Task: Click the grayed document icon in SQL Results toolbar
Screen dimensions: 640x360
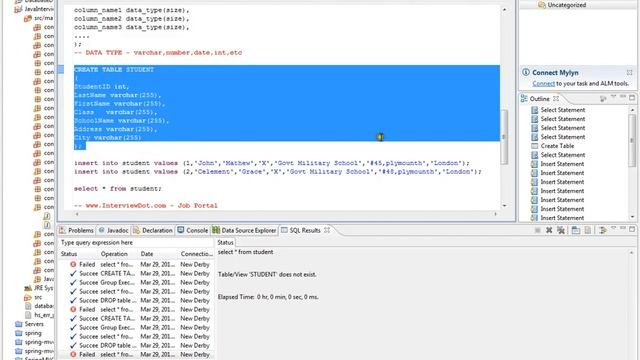Action: point(587,230)
